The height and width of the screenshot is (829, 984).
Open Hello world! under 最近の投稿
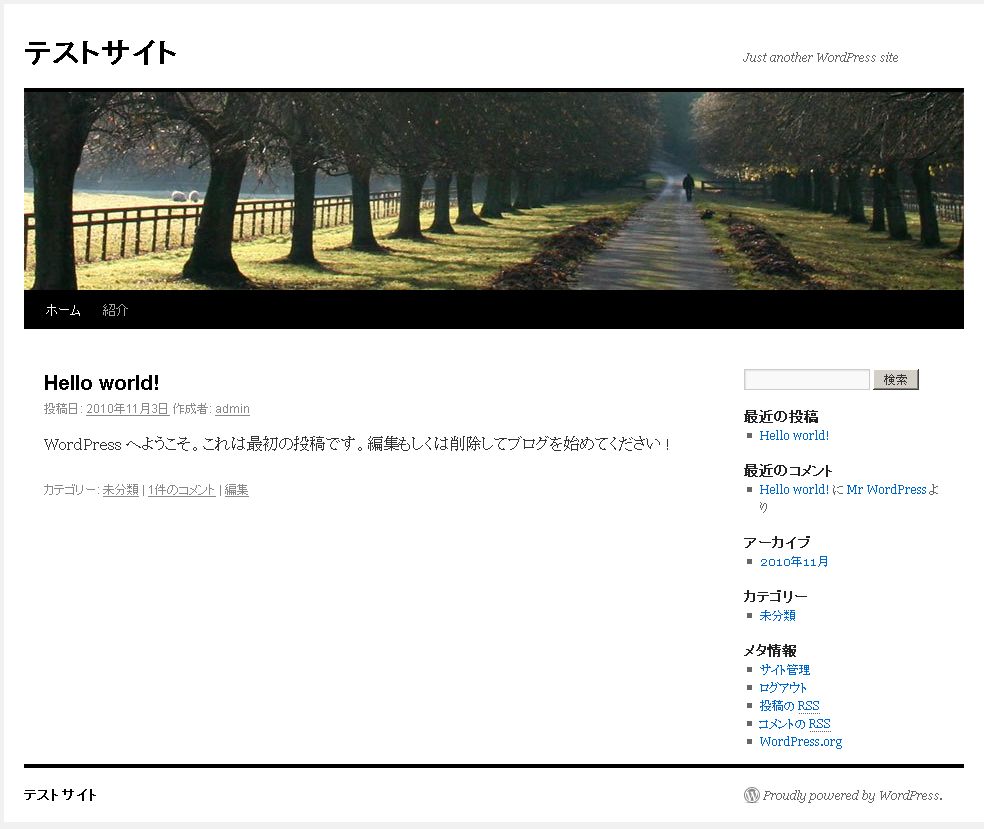794,436
